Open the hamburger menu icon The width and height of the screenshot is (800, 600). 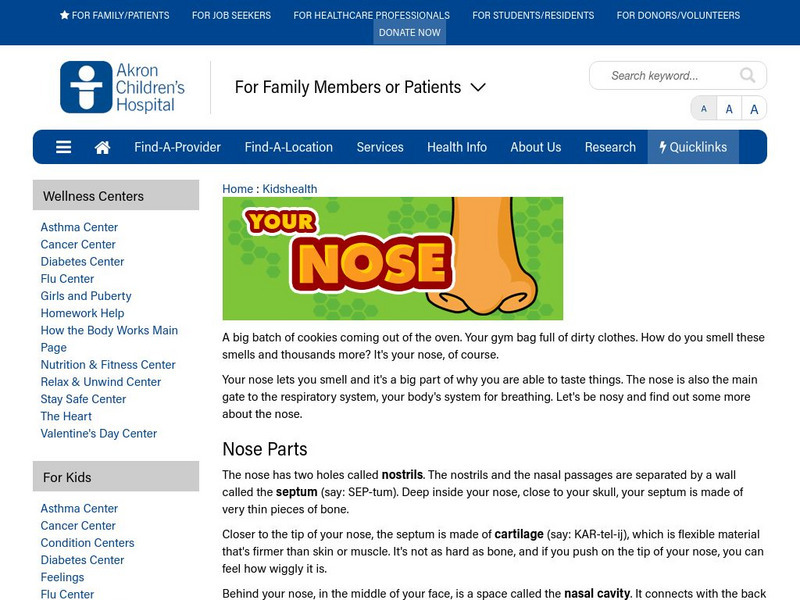point(63,147)
